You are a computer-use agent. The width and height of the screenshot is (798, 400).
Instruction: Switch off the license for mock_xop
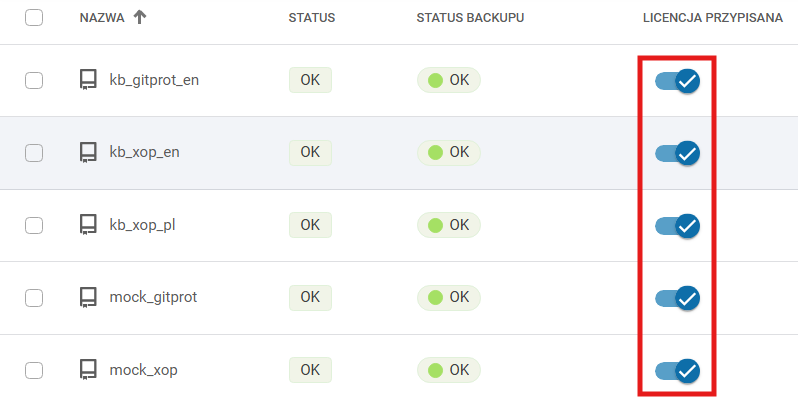[x=677, y=371]
